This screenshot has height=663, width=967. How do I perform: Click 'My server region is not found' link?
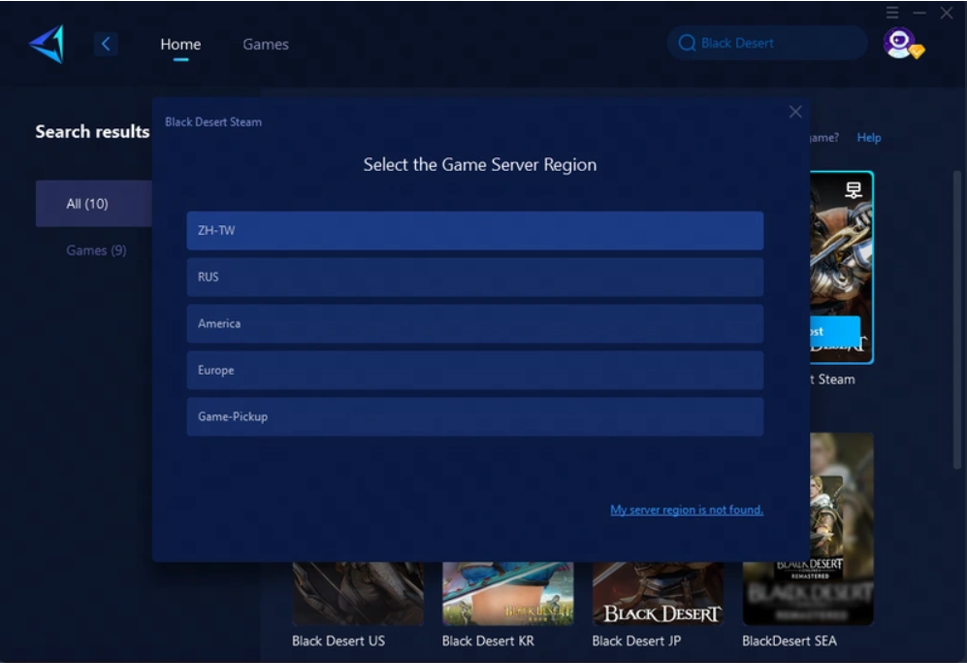click(686, 510)
